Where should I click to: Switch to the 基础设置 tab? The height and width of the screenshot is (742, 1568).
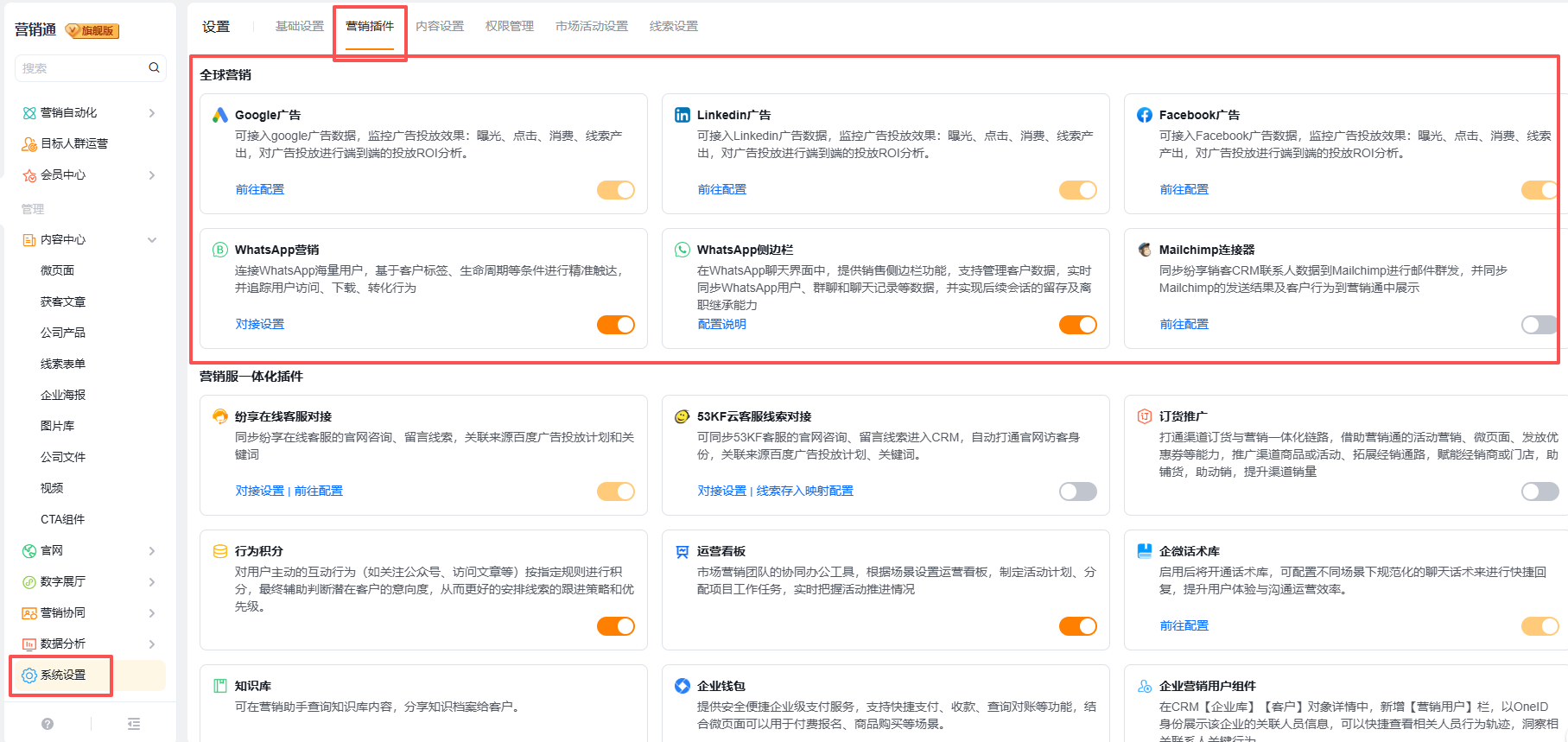300,27
